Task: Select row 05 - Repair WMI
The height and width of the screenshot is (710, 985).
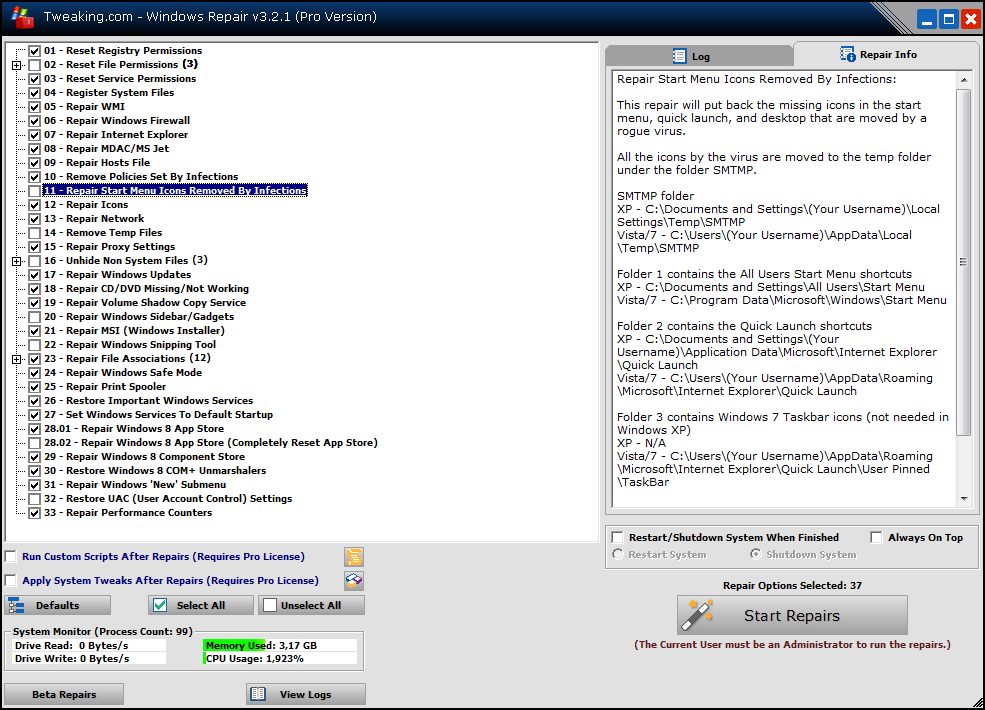Action: tap(84, 107)
